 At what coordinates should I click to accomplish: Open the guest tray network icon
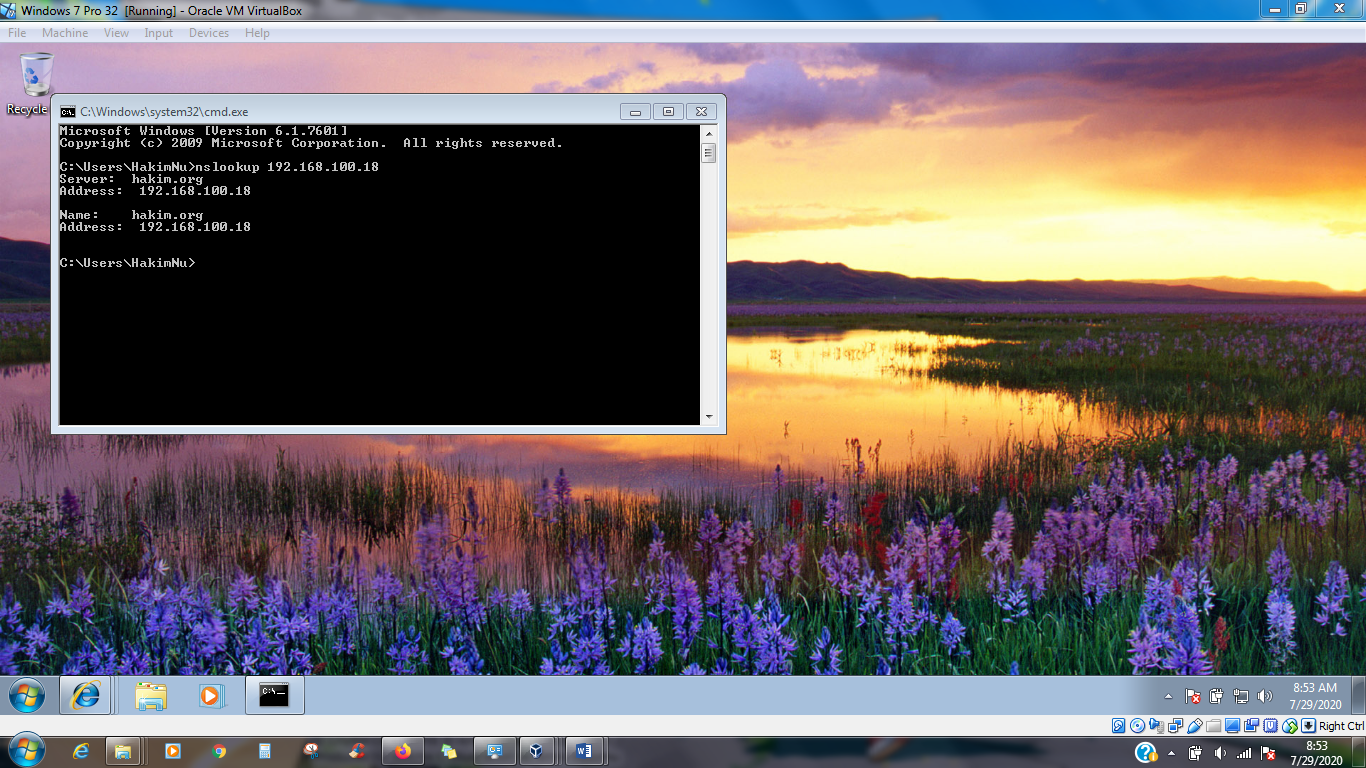1241,696
